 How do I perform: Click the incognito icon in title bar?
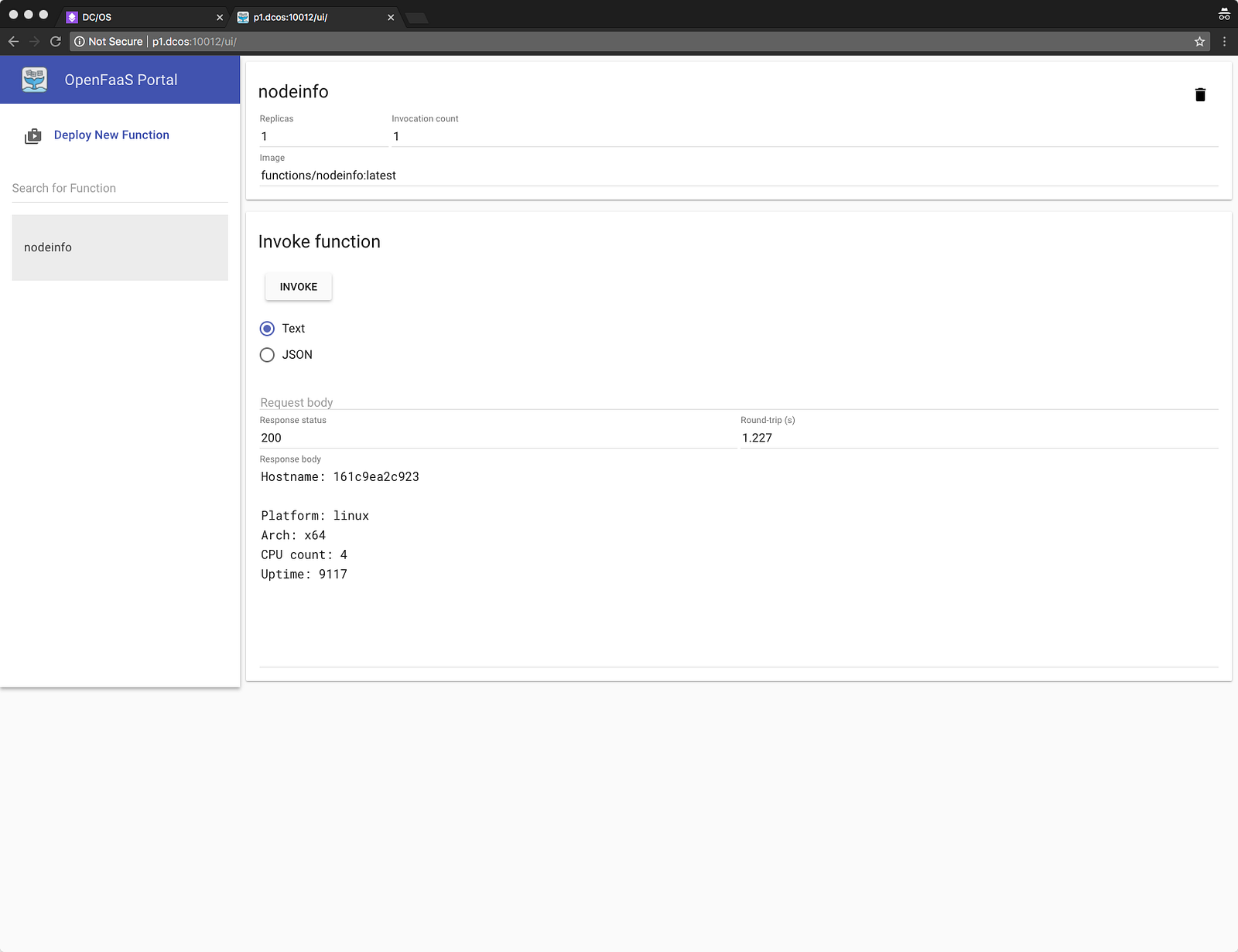1224,14
